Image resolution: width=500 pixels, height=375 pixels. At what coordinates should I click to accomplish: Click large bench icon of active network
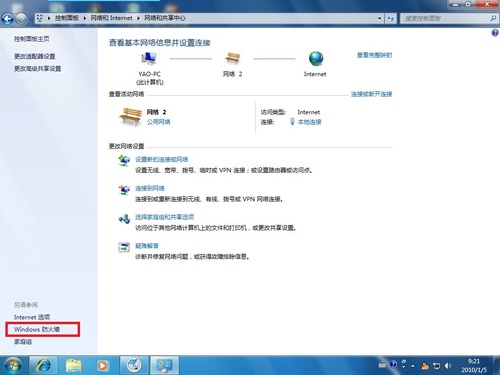pos(130,117)
